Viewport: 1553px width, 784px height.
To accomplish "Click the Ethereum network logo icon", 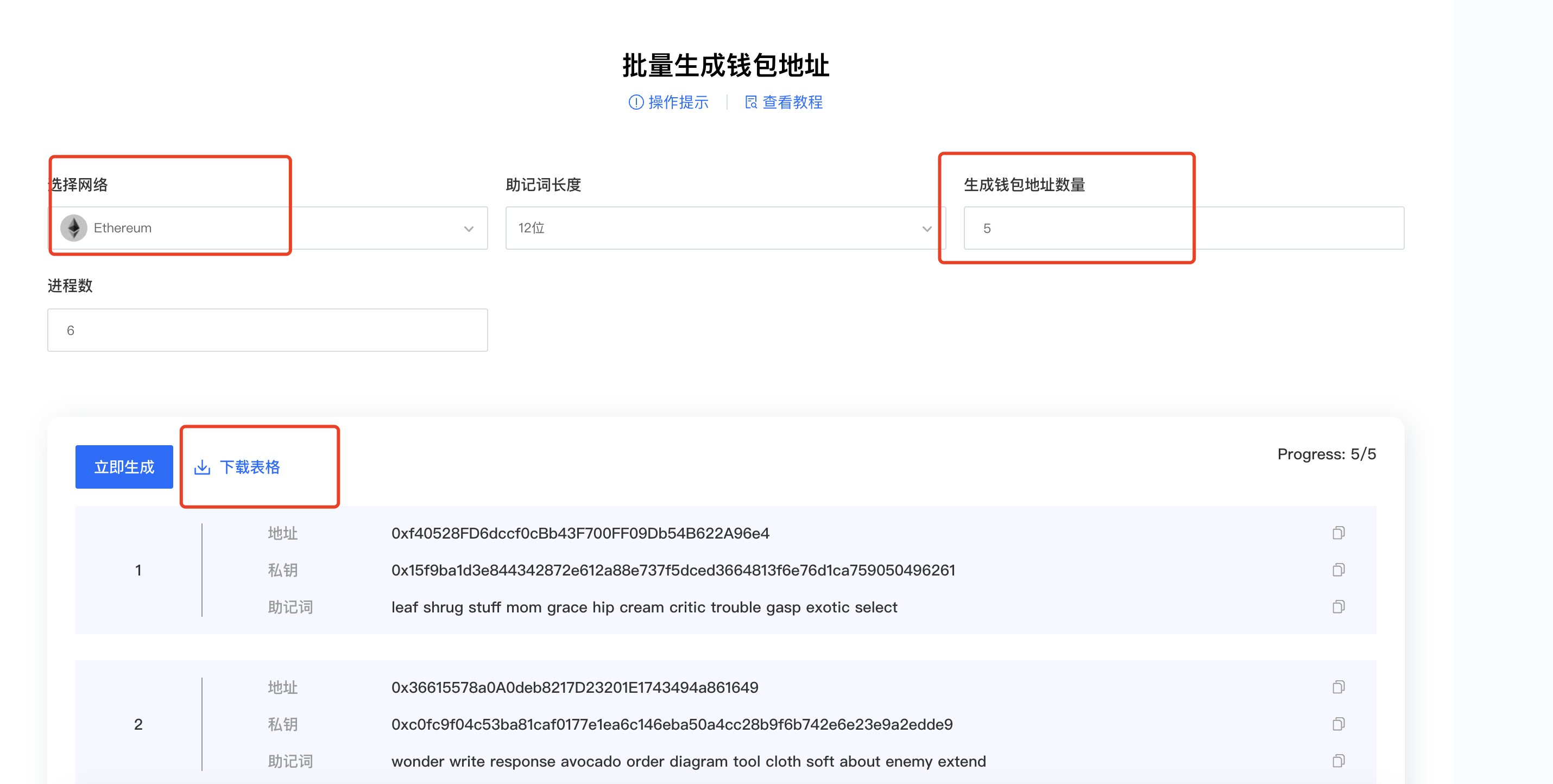I will coord(73,228).
